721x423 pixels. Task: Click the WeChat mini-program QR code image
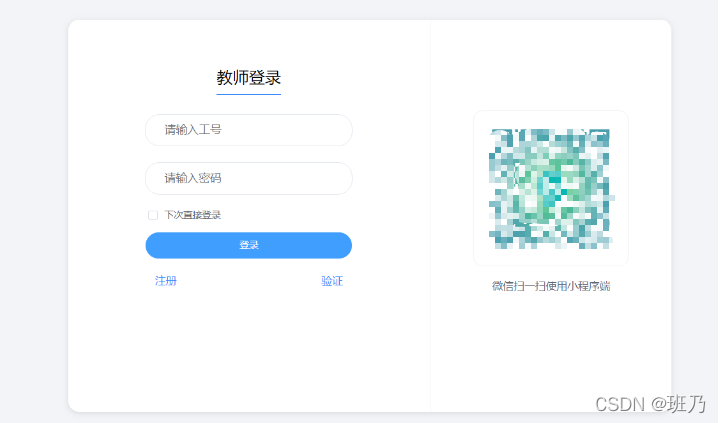click(551, 189)
